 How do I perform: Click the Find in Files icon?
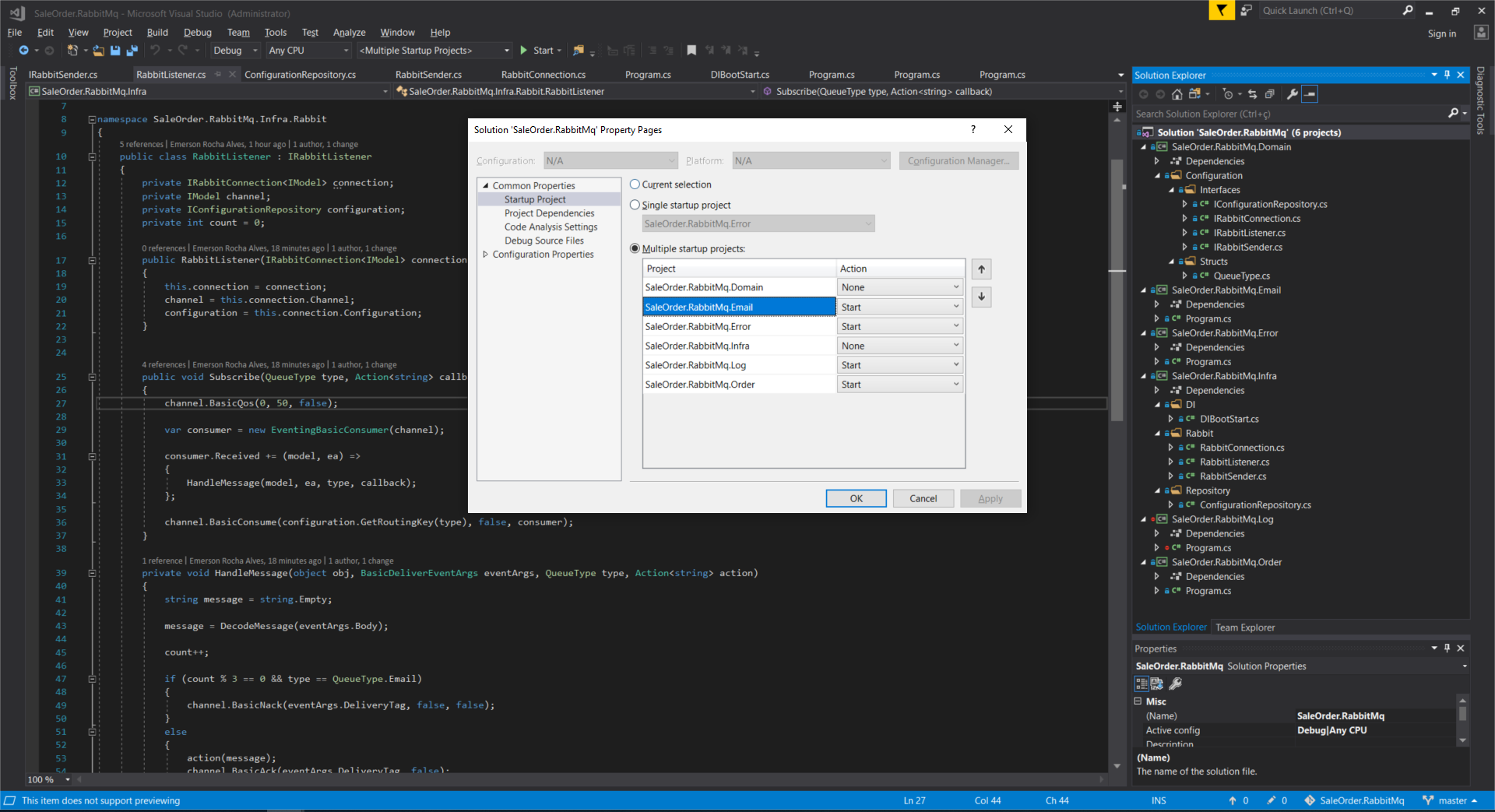(579, 51)
